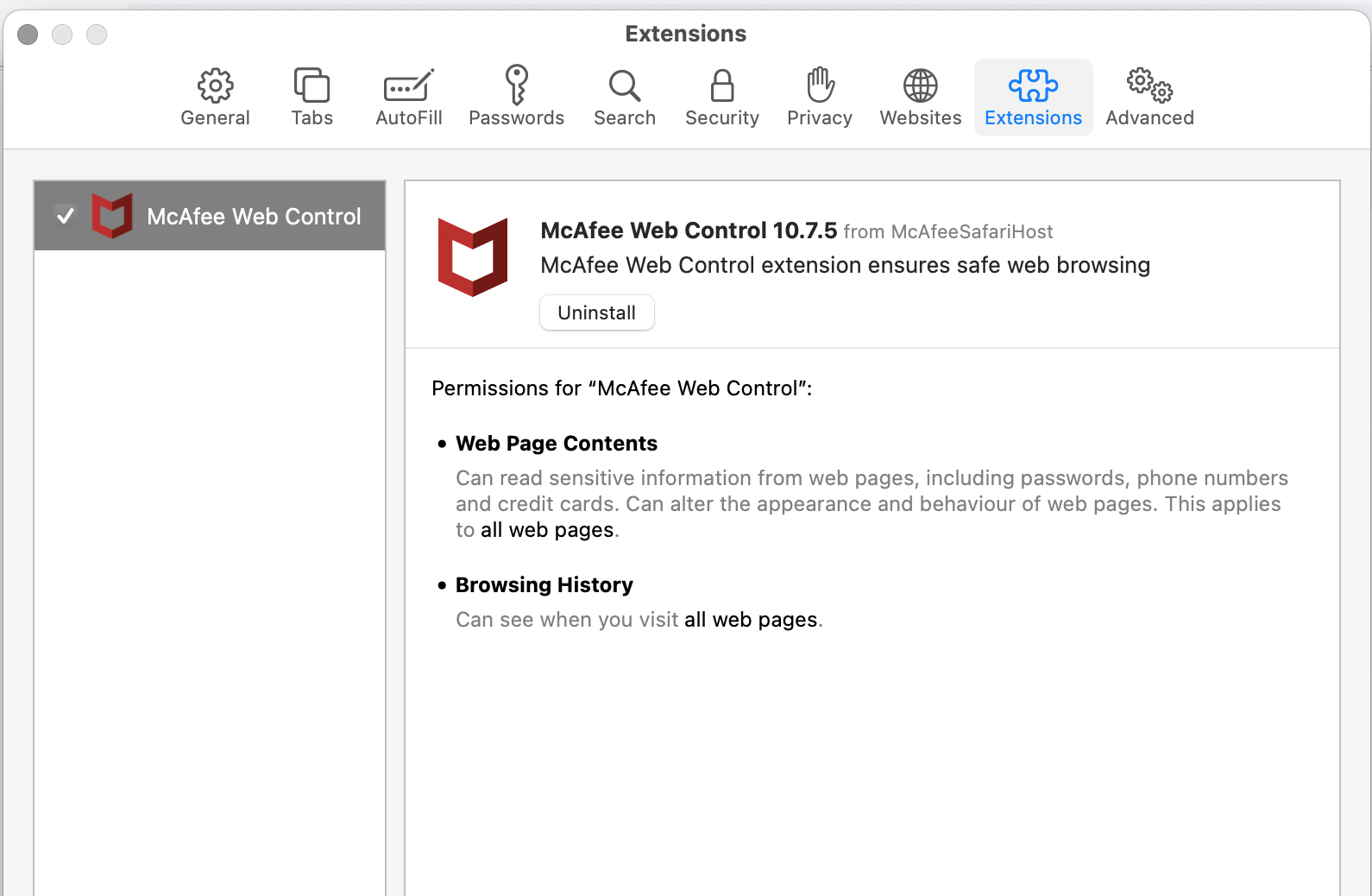The height and width of the screenshot is (896, 1372).
Task: Select McAfee Web Control row in sidebar
Action: [x=210, y=216]
